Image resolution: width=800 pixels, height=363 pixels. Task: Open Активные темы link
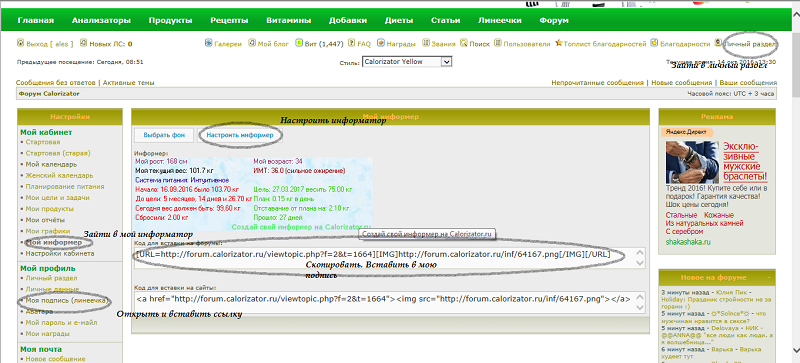(x=129, y=83)
